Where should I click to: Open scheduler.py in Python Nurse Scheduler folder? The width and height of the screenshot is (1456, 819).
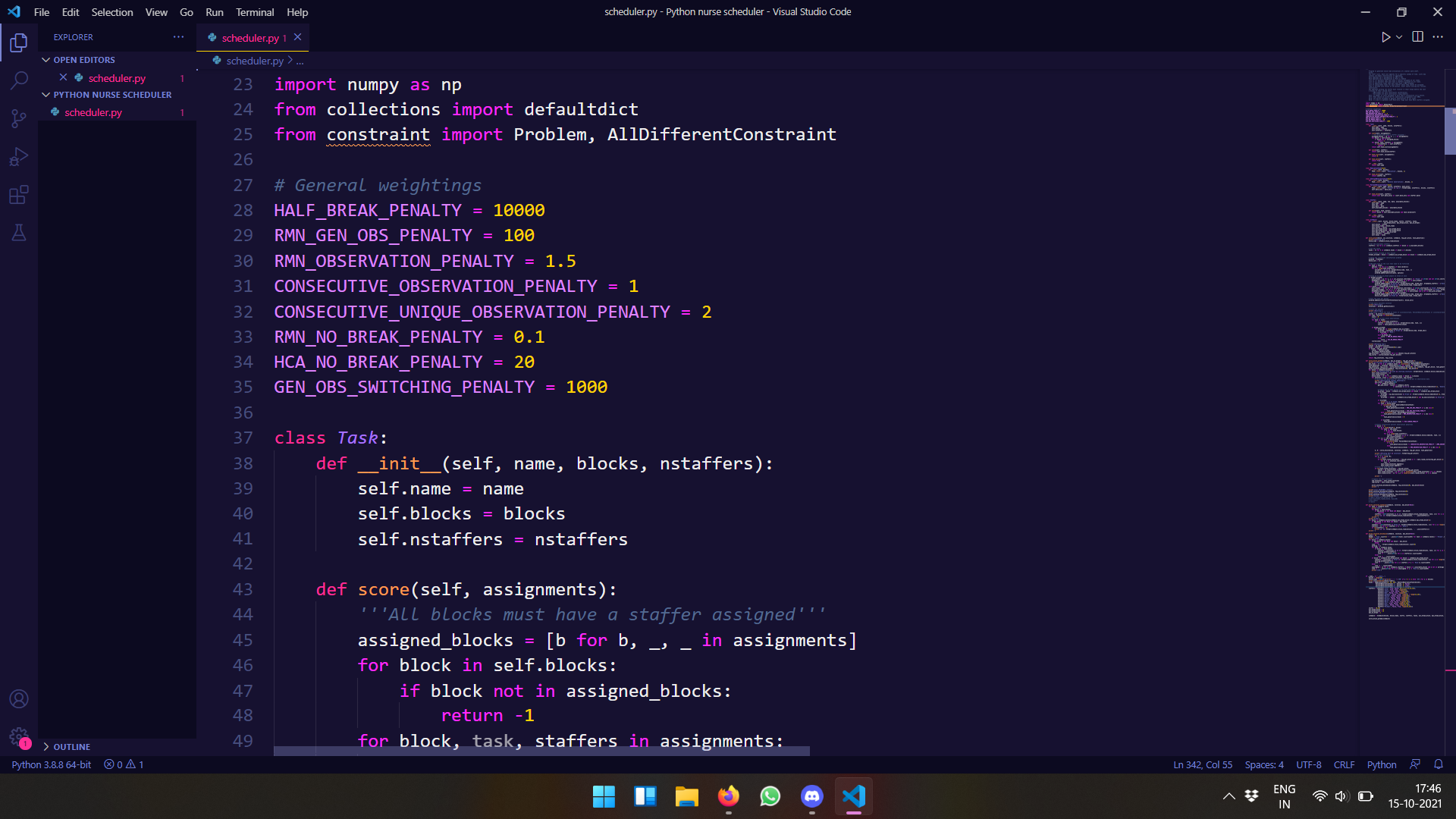click(93, 112)
